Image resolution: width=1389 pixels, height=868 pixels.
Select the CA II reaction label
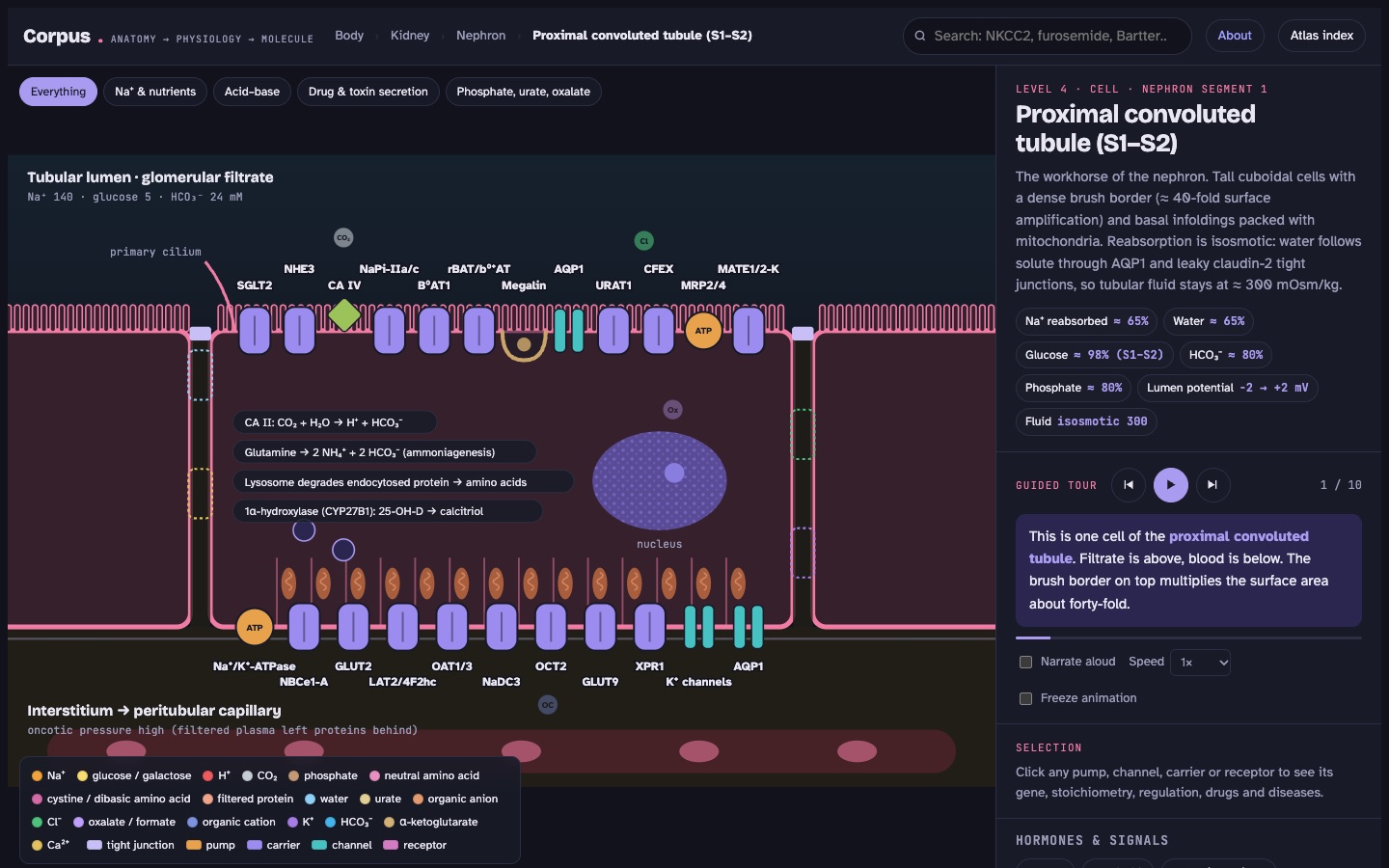click(335, 422)
